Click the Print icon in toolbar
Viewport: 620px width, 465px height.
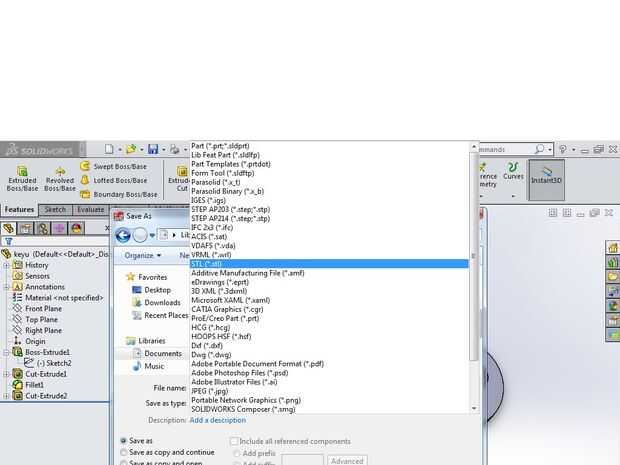[x=174, y=149]
